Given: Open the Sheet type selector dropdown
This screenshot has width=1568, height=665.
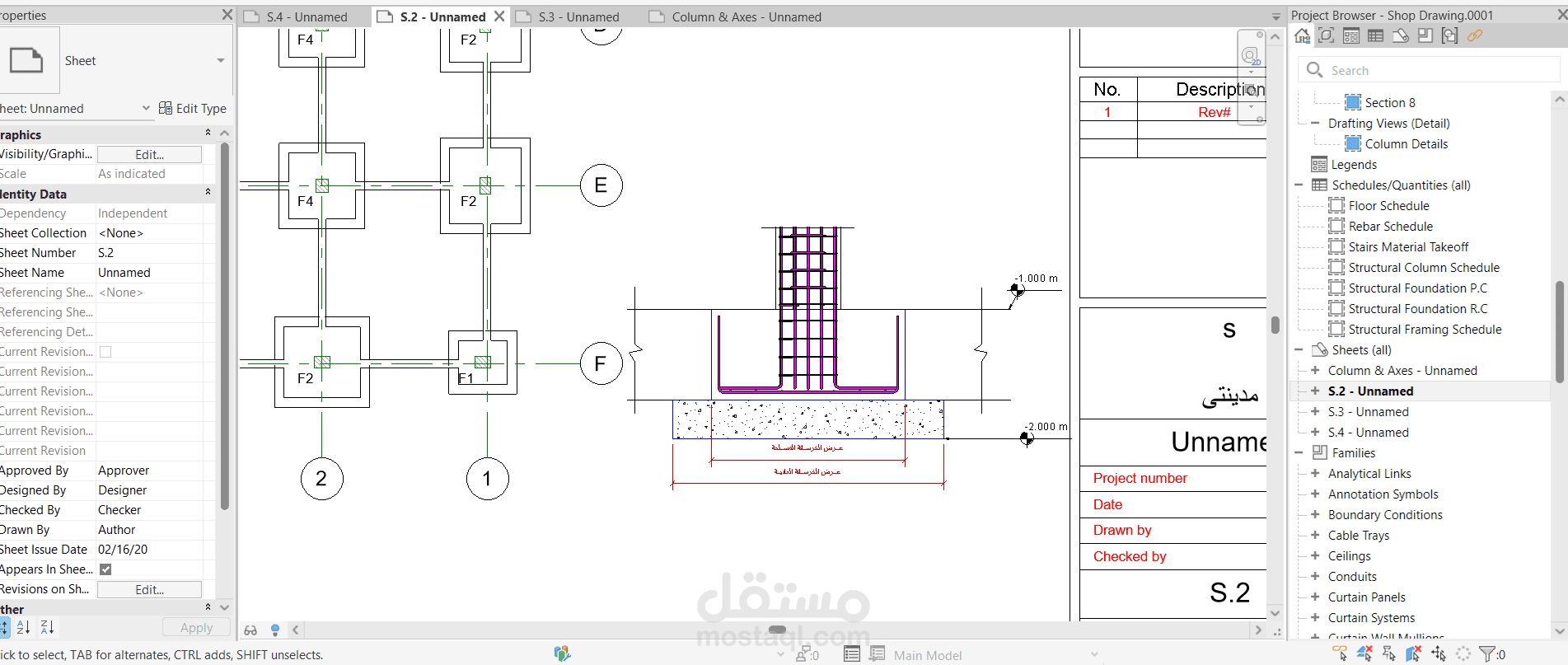Looking at the screenshot, I should click(x=220, y=60).
